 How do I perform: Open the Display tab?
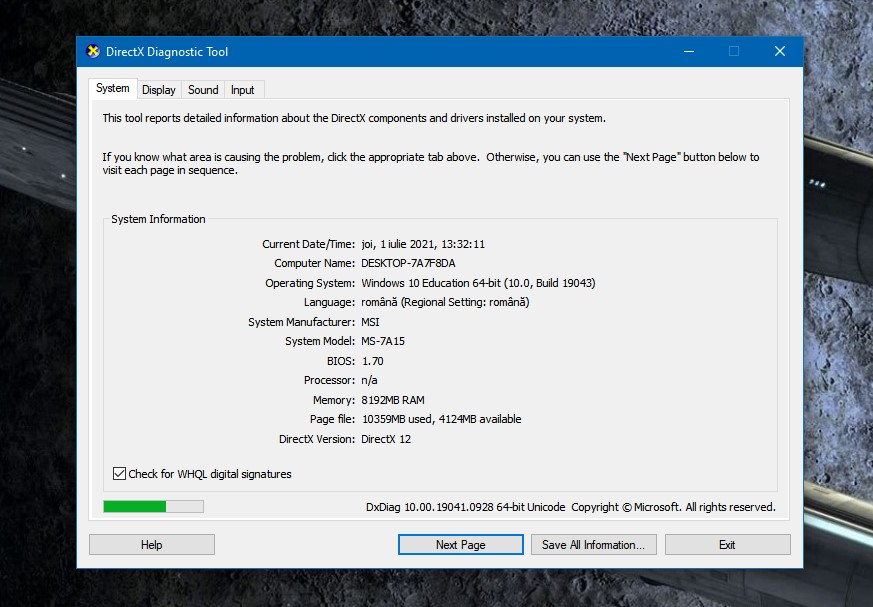[x=159, y=90]
